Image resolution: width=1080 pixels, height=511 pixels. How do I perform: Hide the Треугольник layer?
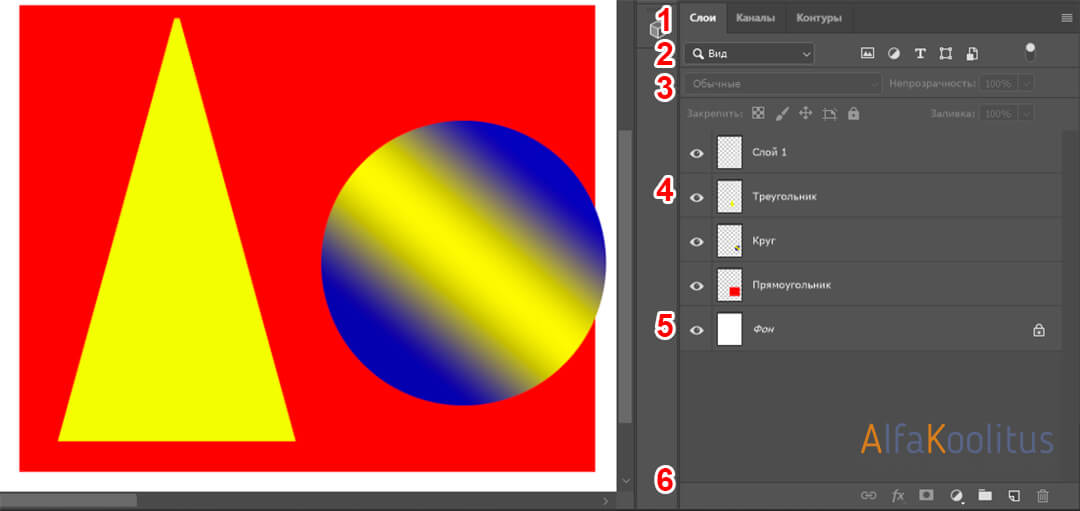pos(697,197)
